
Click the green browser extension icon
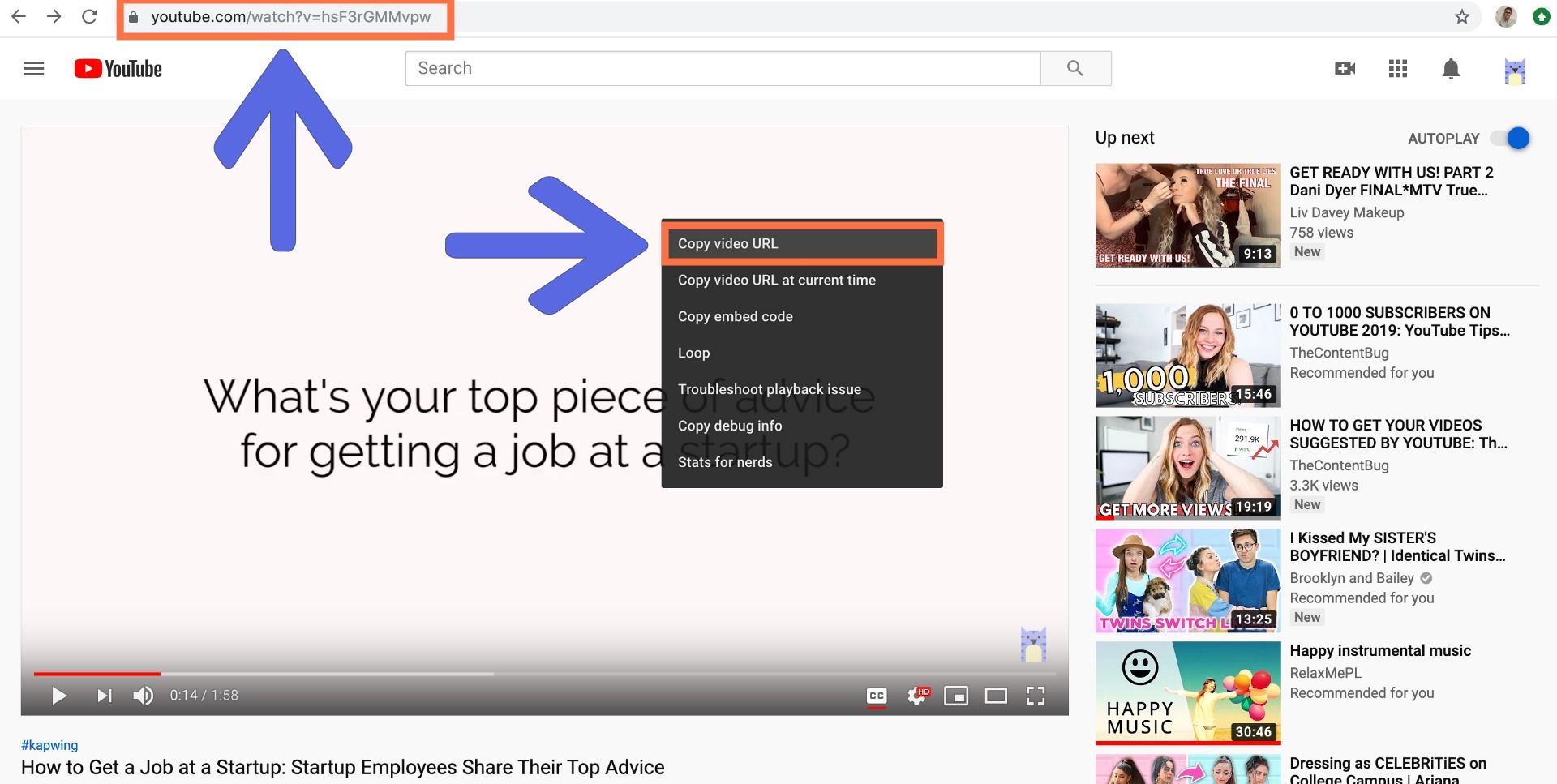[x=1542, y=16]
